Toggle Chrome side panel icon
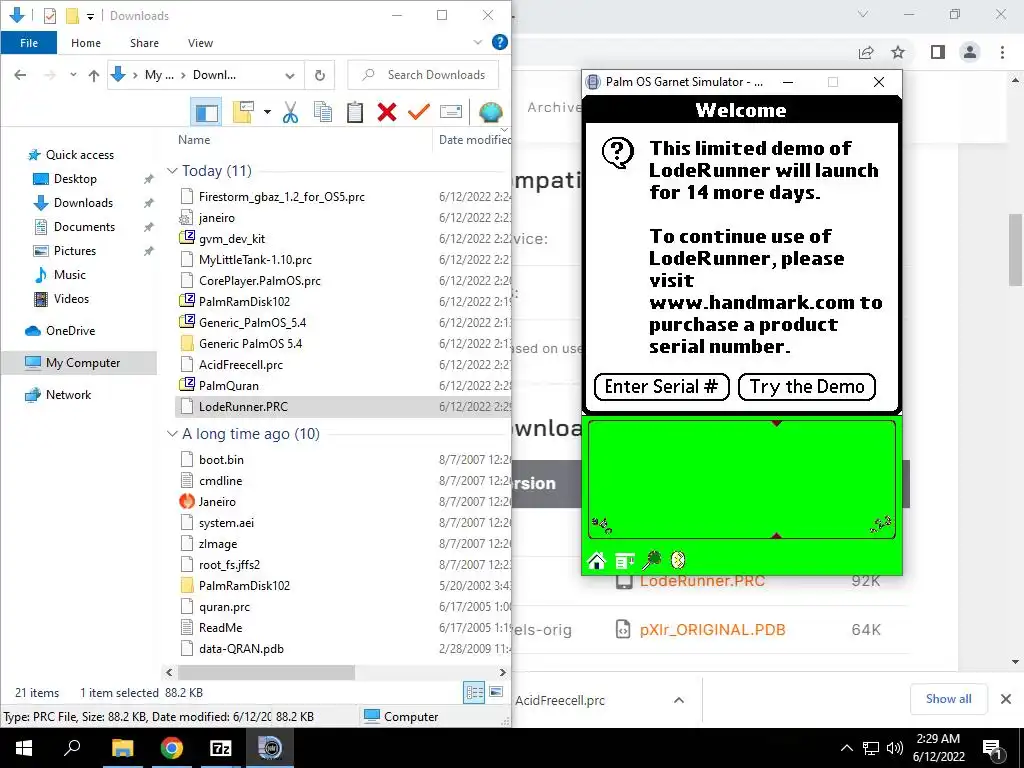 (938, 52)
